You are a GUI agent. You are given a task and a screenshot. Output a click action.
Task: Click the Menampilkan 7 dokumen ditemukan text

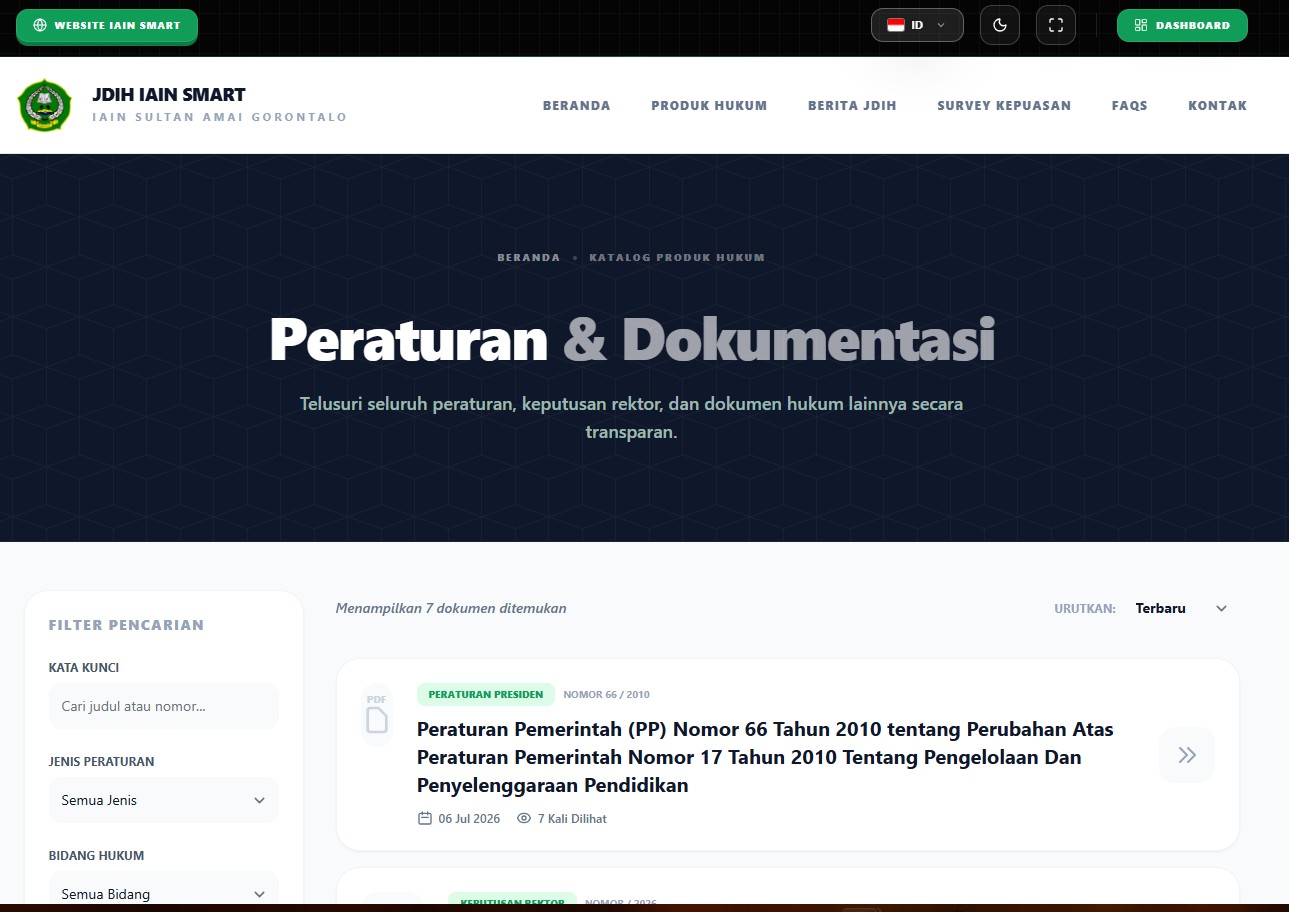click(451, 608)
